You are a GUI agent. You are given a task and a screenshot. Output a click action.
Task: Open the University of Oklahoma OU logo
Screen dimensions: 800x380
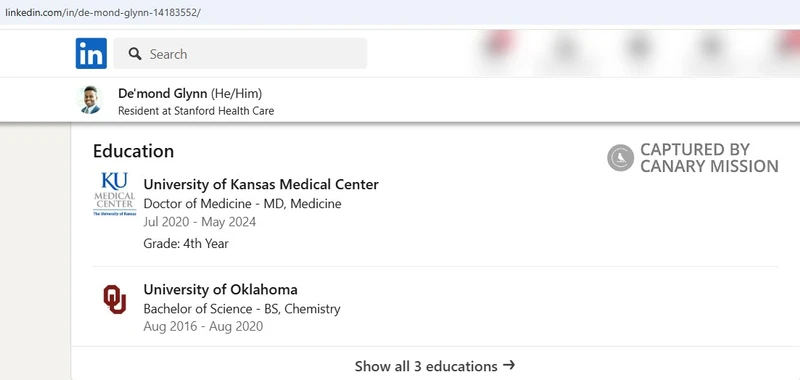pos(115,299)
